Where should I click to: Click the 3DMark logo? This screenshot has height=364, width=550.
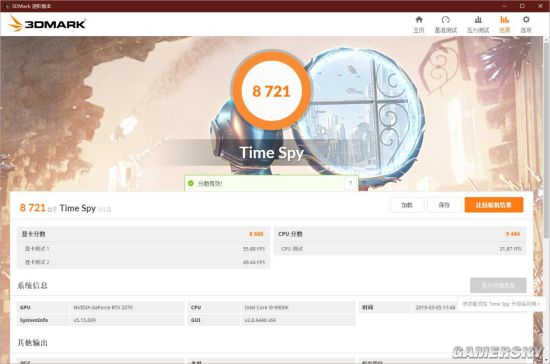click(47, 24)
